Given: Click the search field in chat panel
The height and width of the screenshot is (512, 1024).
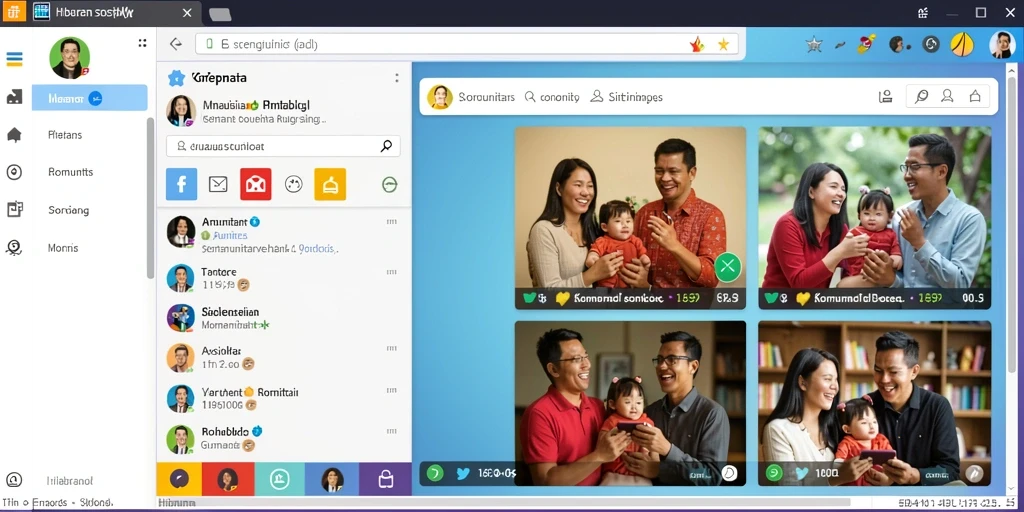Looking at the screenshot, I should (x=283, y=146).
